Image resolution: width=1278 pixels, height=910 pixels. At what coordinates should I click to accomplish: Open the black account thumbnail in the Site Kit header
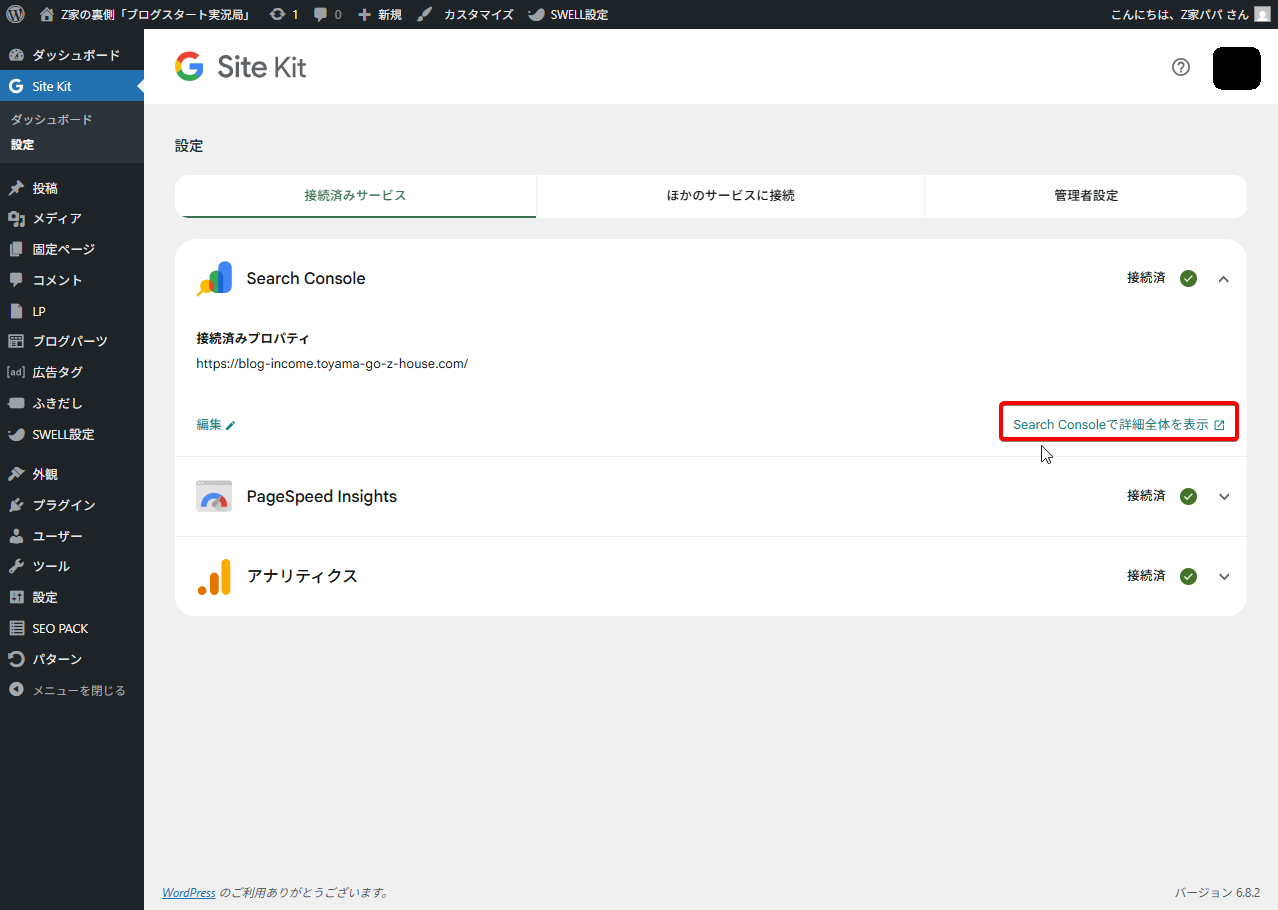point(1237,68)
